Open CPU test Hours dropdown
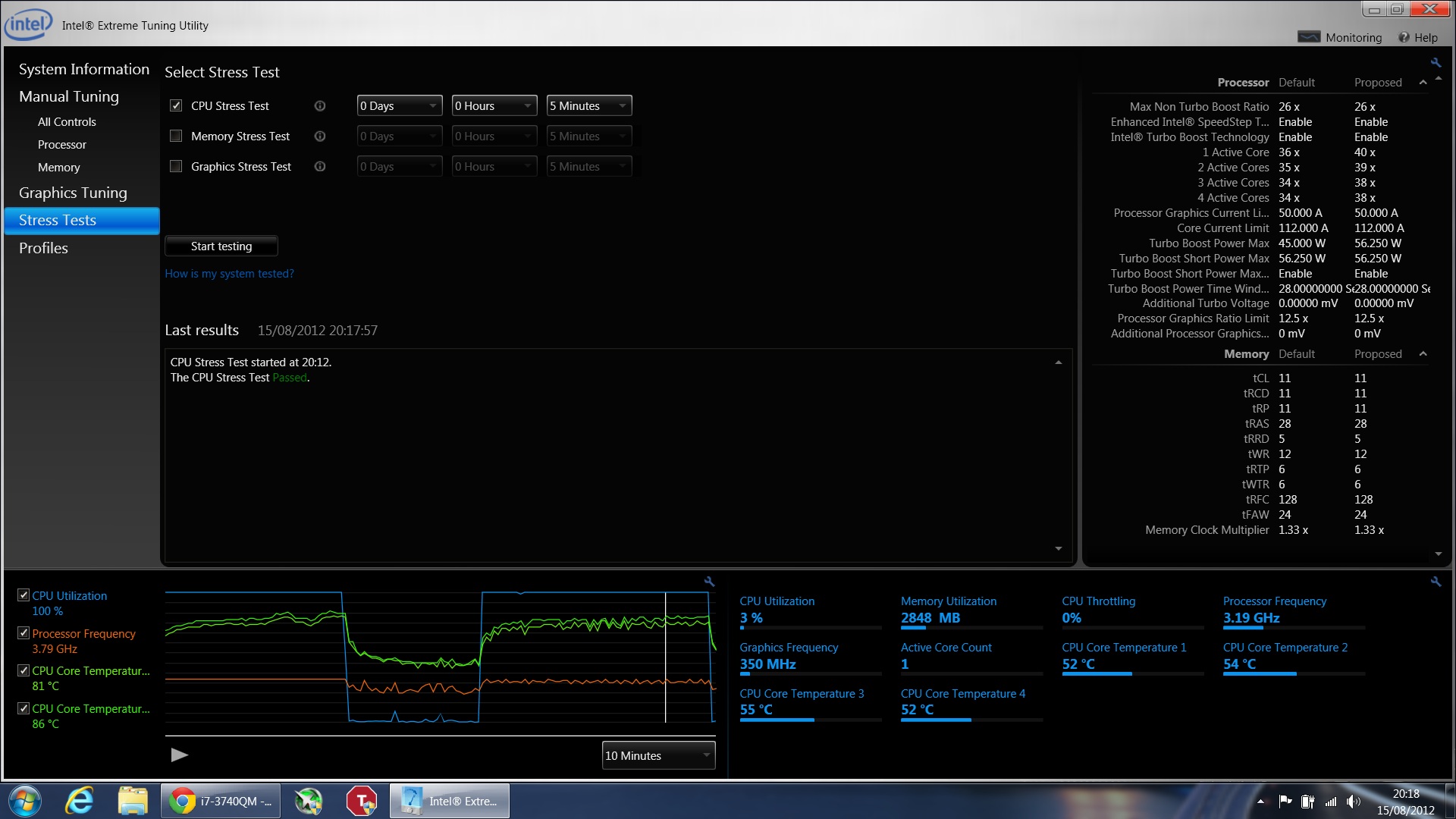Screen dimensions: 1456x819 click(494, 106)
